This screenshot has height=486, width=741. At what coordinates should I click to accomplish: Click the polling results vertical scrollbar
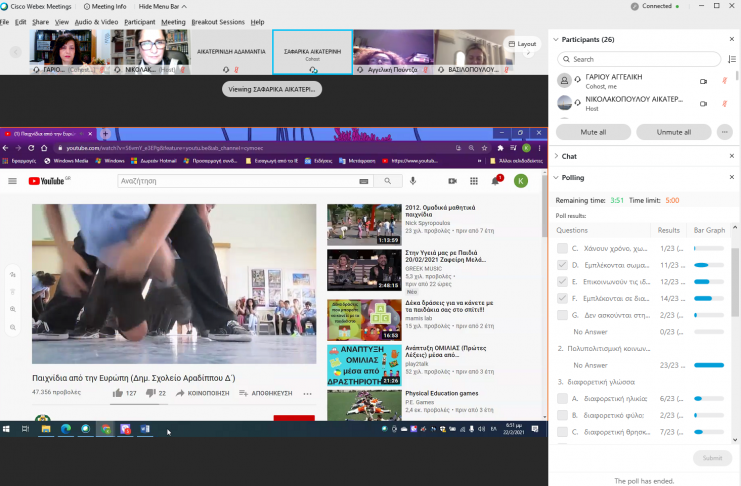click(736, 300)
